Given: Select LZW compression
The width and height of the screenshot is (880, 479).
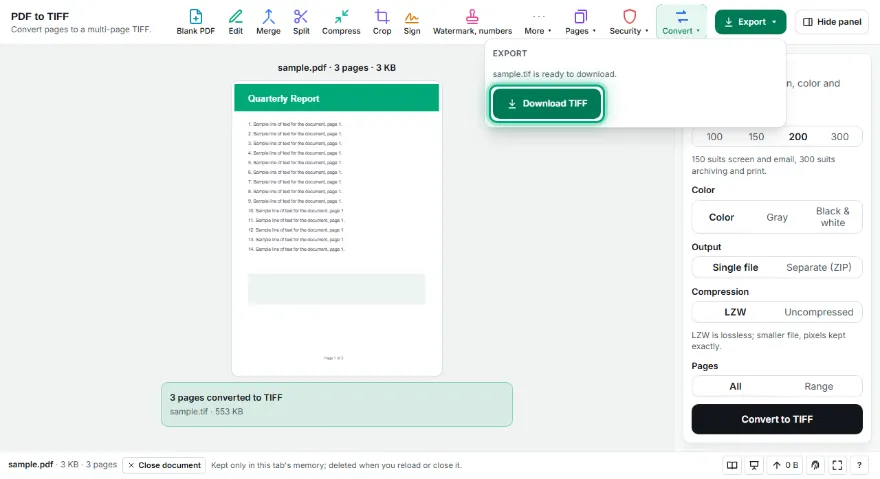Looking at the screenshot, I should [735, 312].
